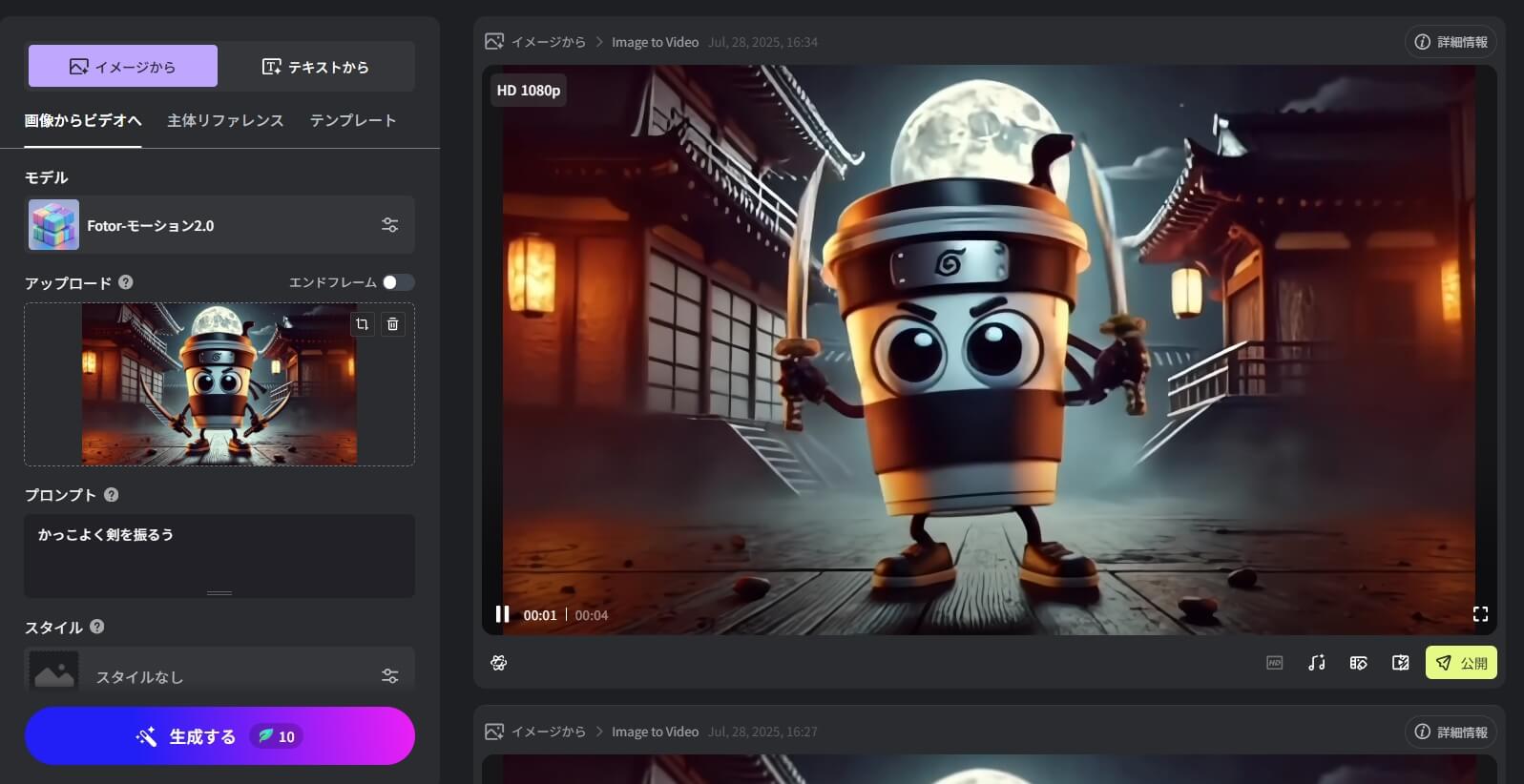This screenshot has height=784, width=1524.
Task: Open model settings sliders for Fotor-モーション2.0
Action: [389, 225]
